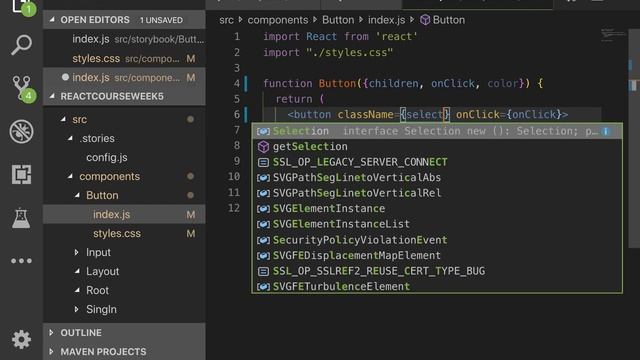Select the getSelection method suggestion
640x360 pixels.
[437, 147]
